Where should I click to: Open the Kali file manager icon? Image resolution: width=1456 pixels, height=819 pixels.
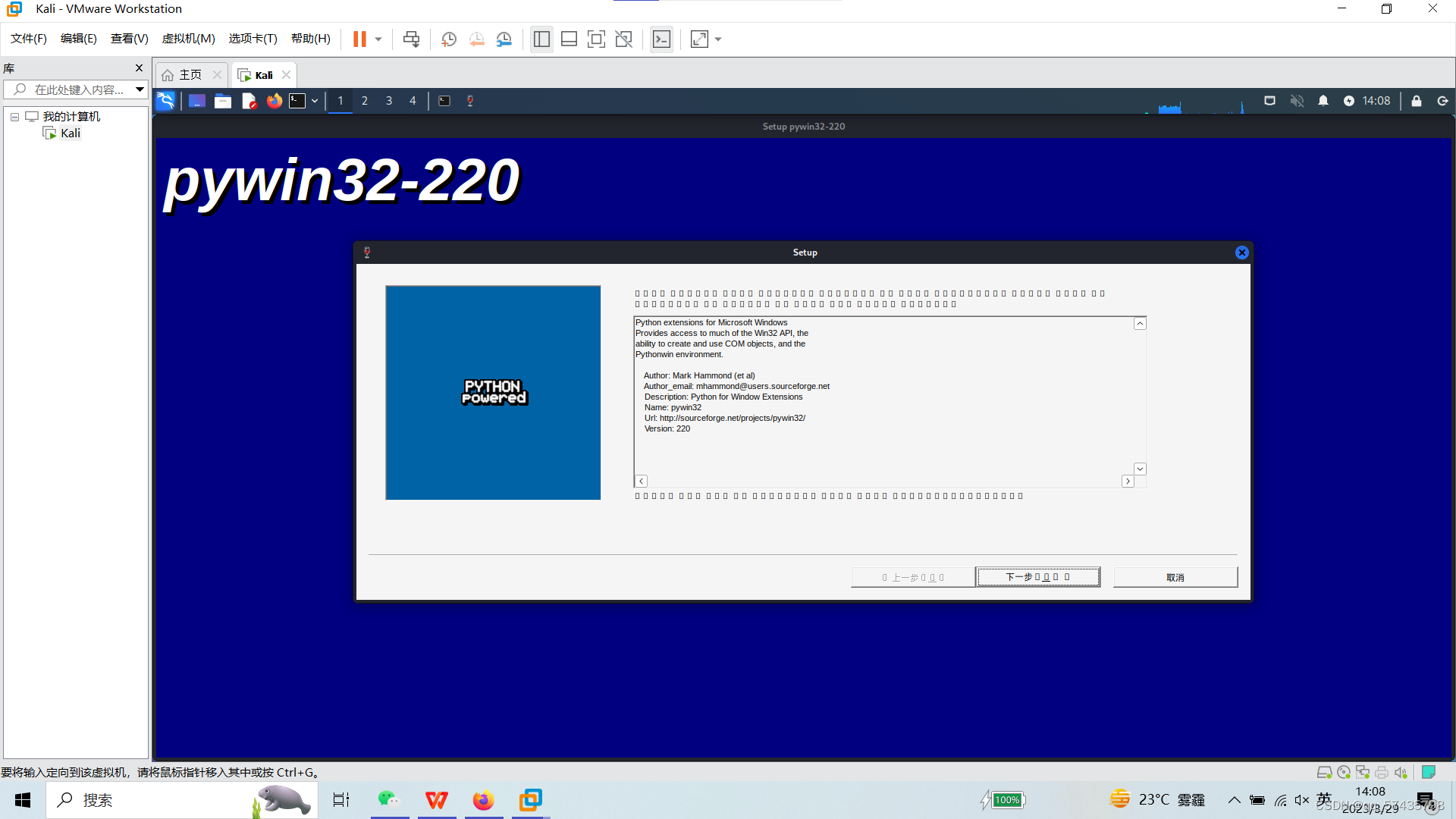point(223,101)
